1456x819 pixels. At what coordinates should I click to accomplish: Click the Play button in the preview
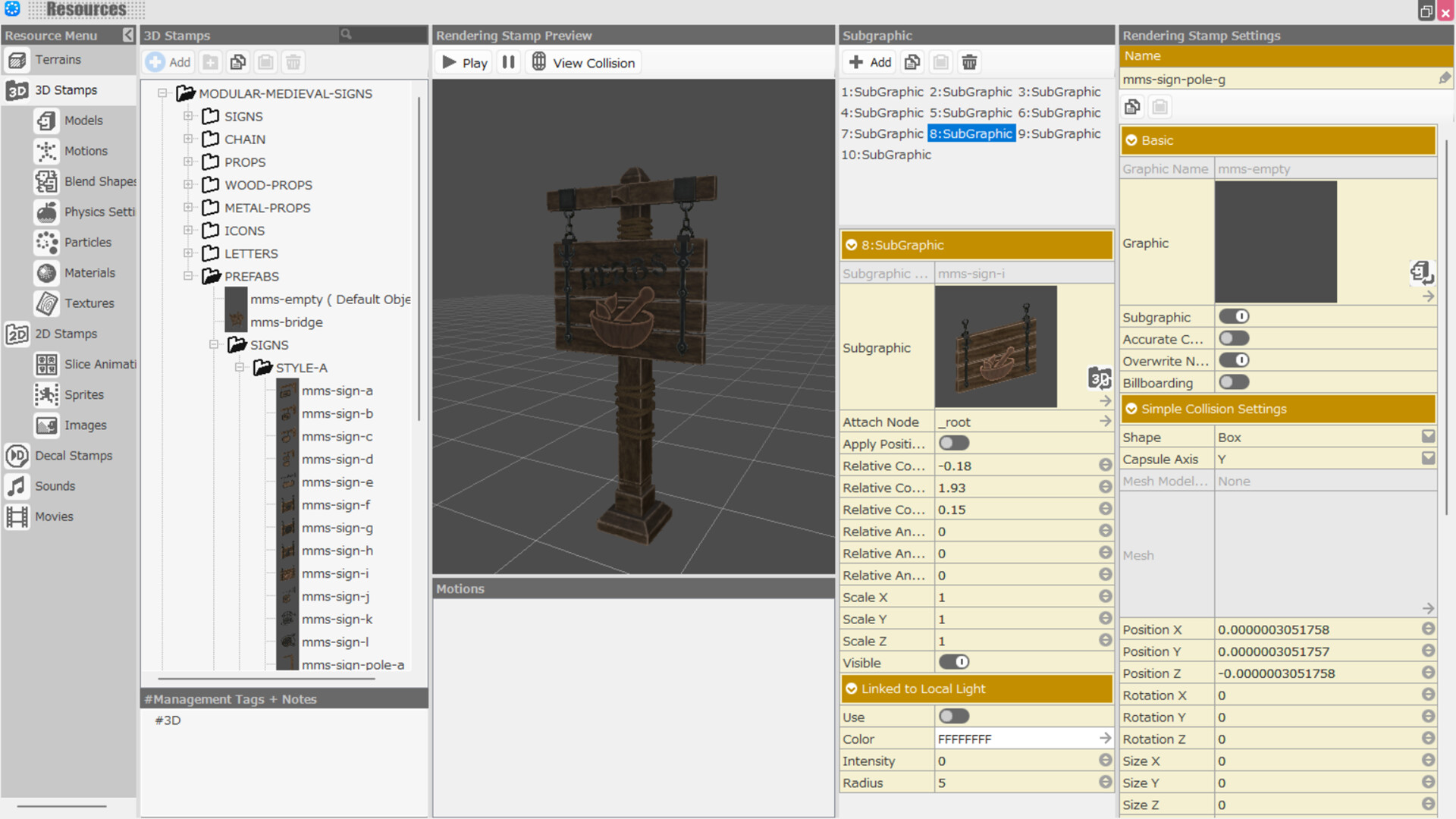[463, 62]
